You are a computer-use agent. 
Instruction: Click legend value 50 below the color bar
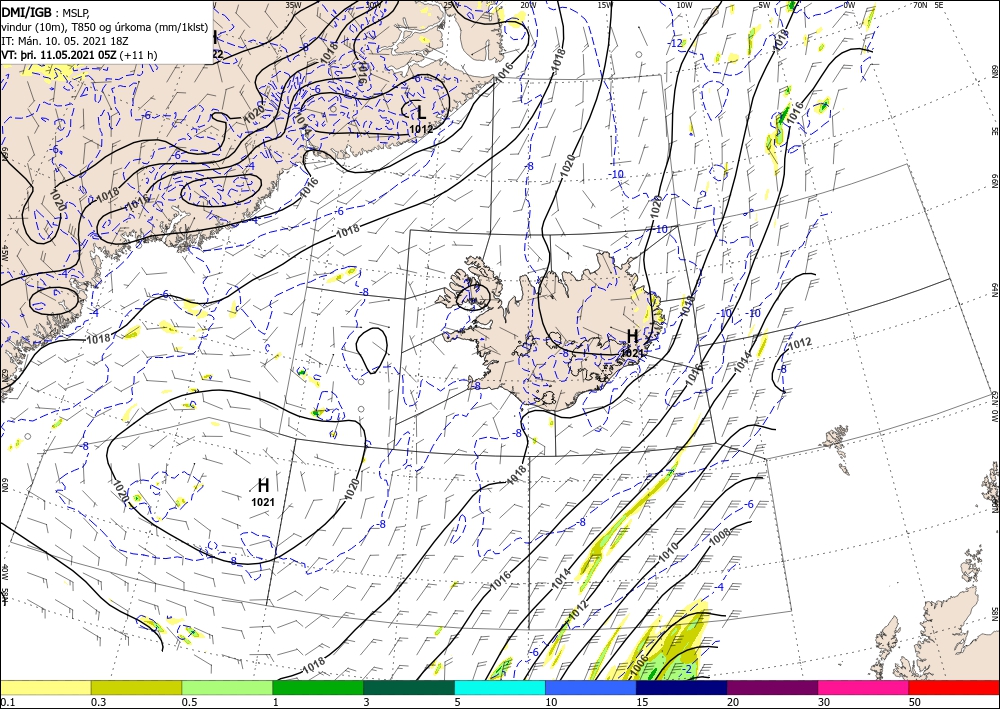click(x=915, y=702)
